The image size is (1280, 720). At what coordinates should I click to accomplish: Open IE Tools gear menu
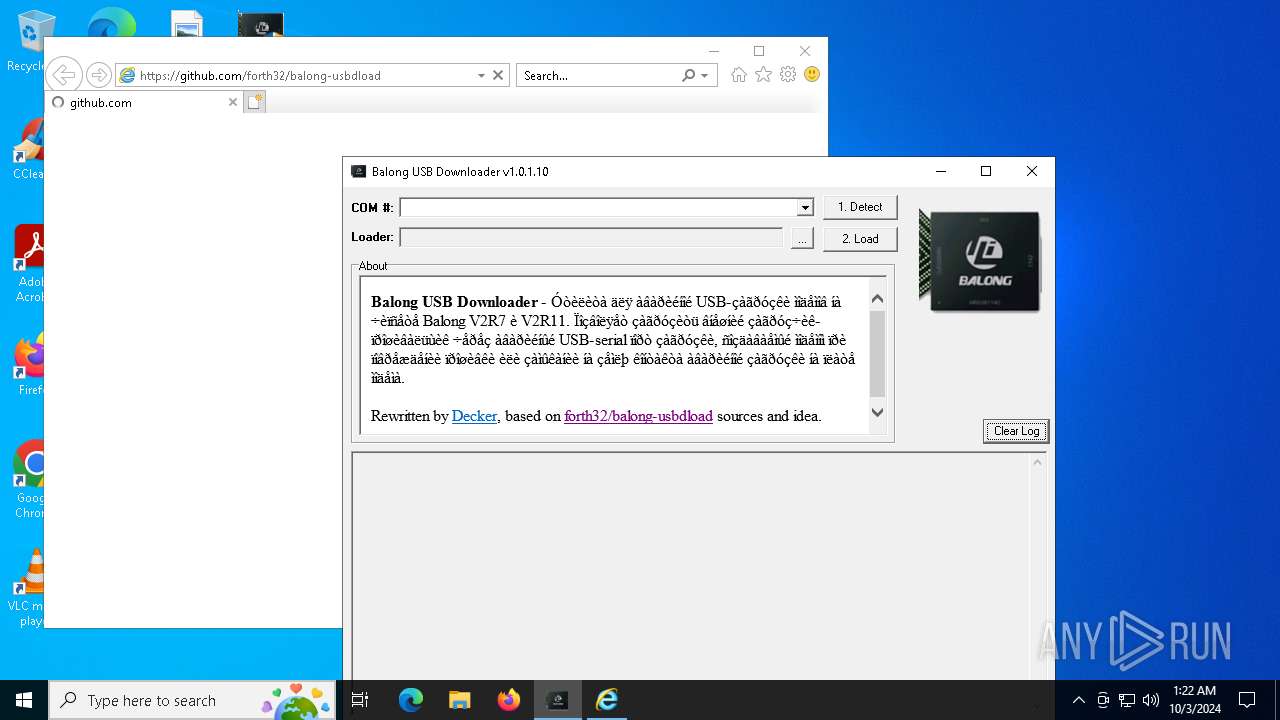coord(788,75)
